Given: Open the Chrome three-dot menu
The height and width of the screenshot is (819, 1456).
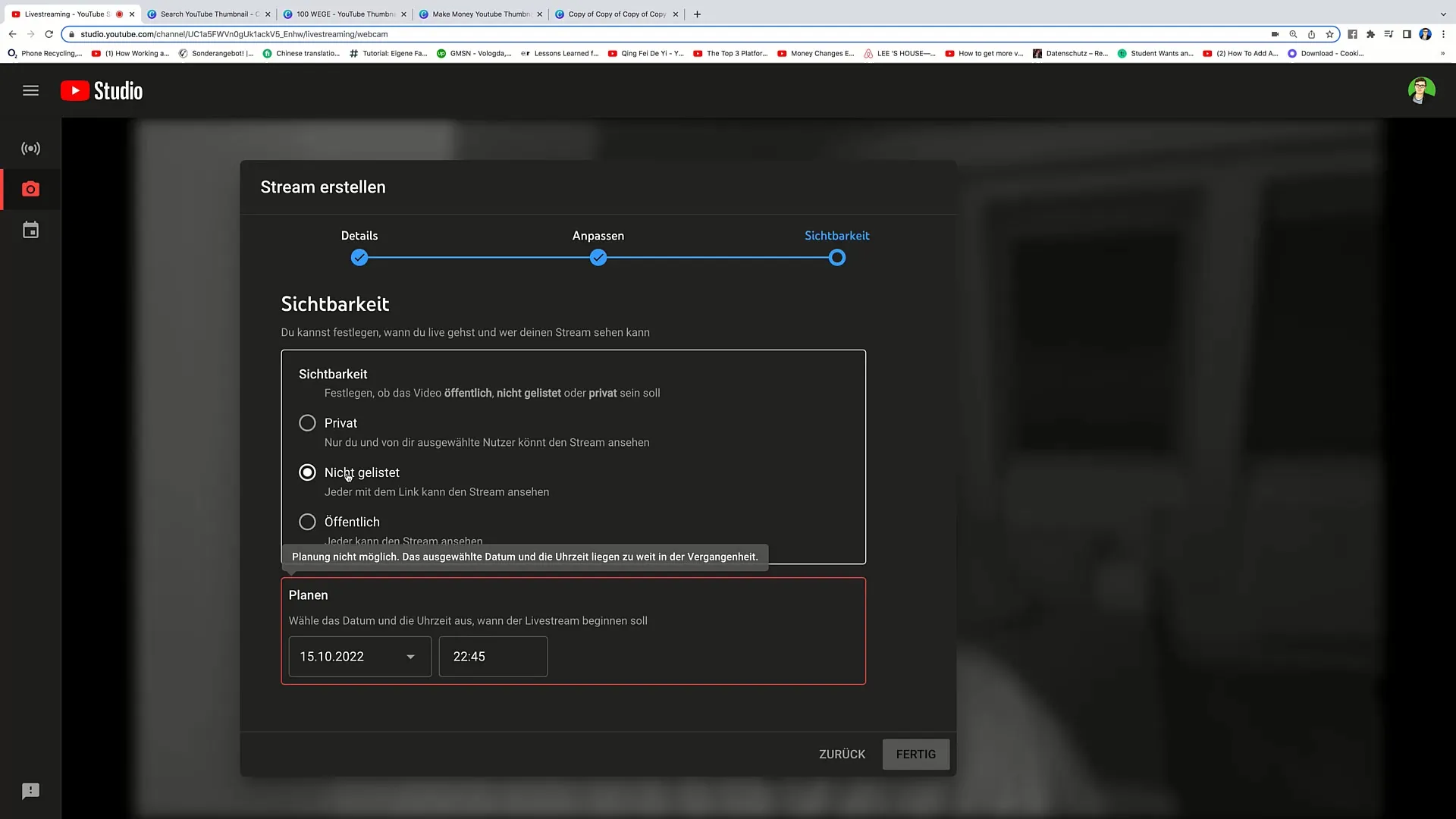Looking at the screenshot, I should [1443, 34].
